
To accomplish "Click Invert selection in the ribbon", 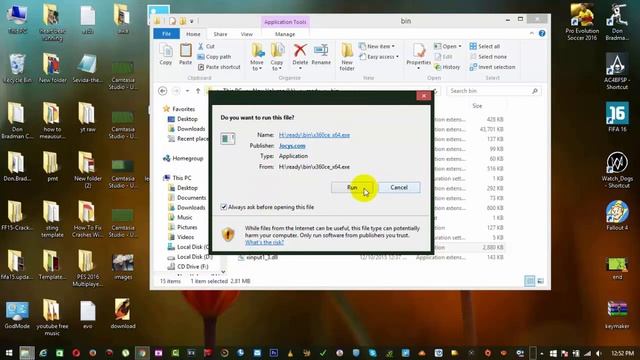I will coord(492,67).
